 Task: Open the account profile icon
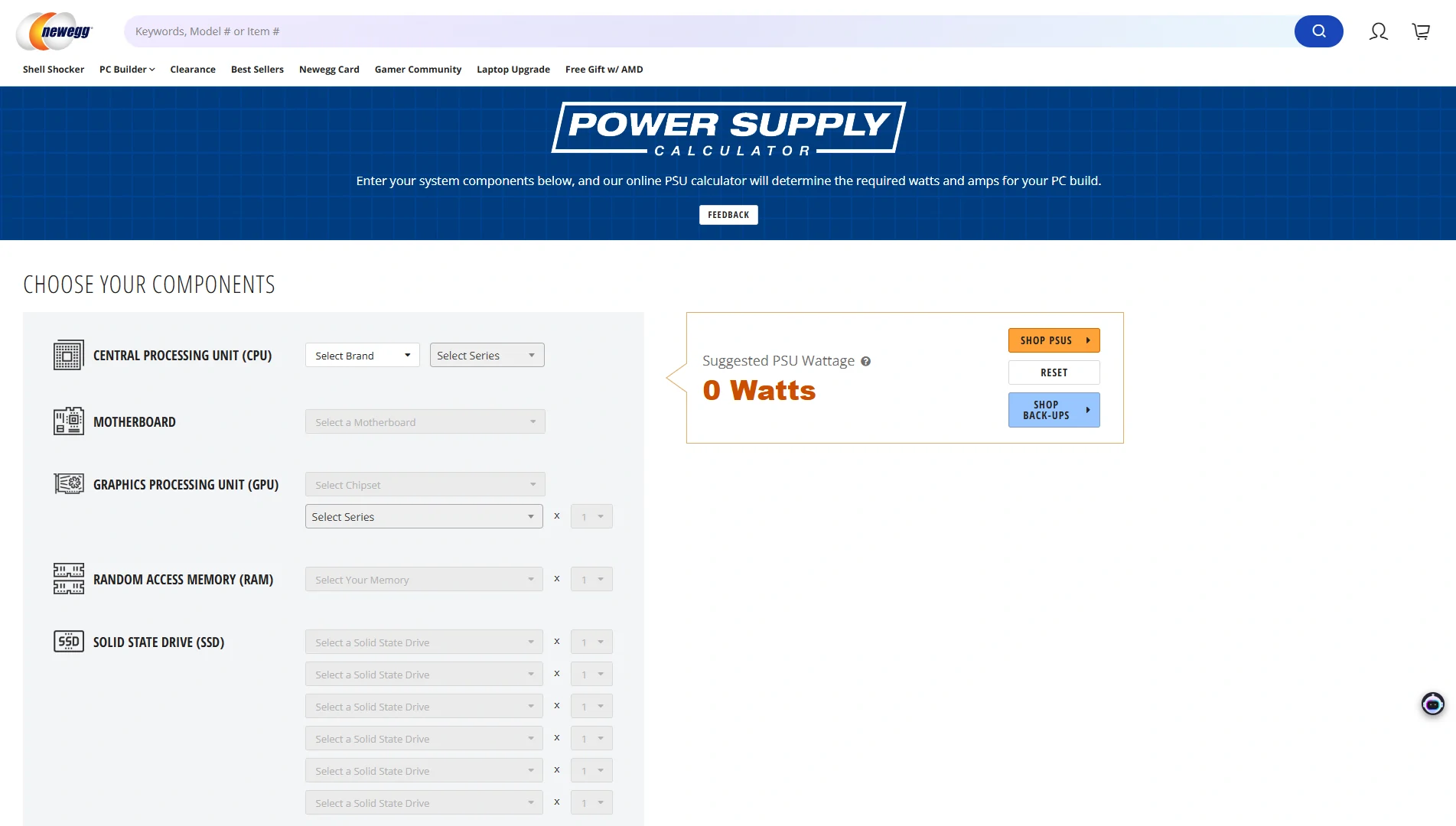pos(1379,31)
